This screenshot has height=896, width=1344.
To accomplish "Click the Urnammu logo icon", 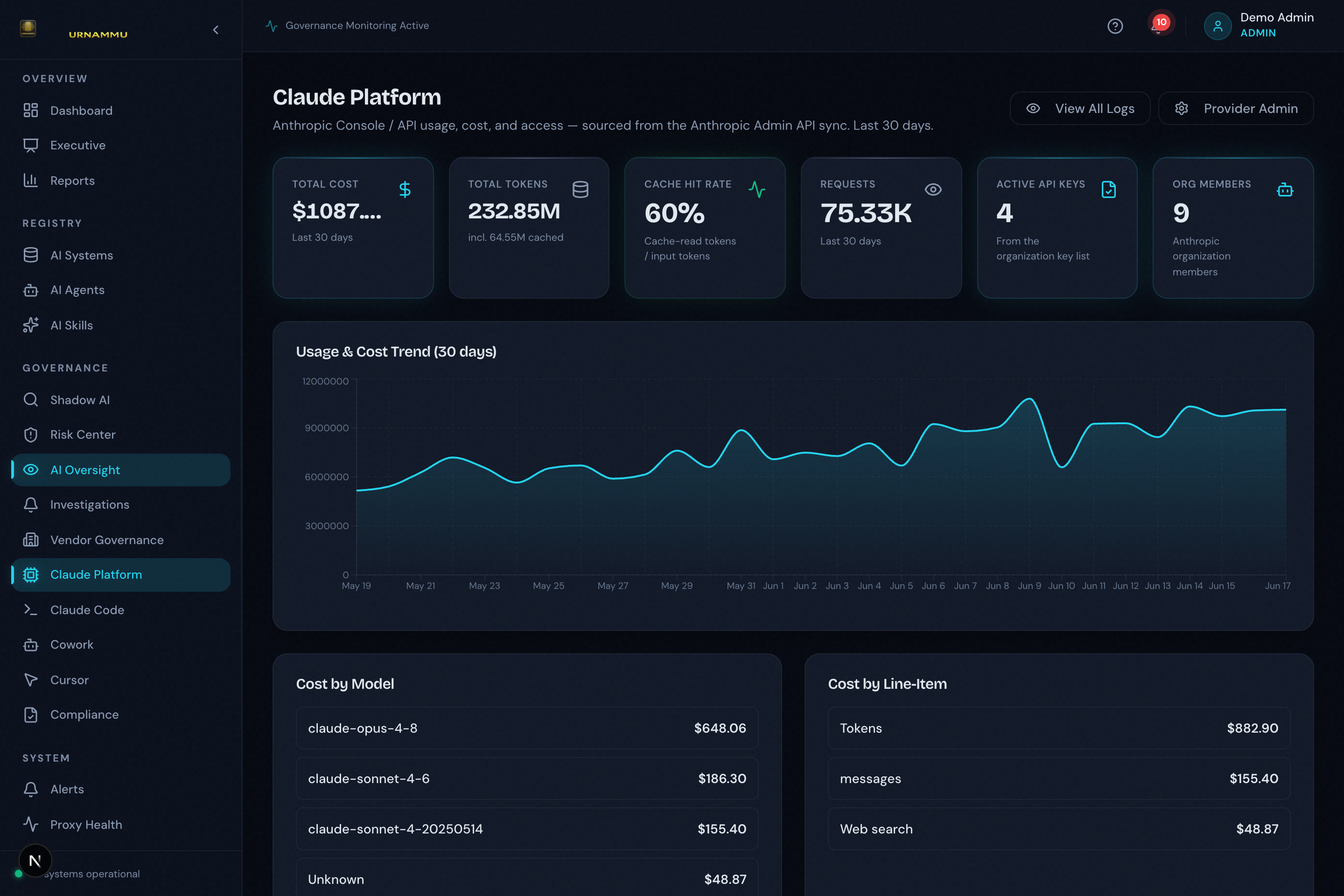I will (28, 28).
